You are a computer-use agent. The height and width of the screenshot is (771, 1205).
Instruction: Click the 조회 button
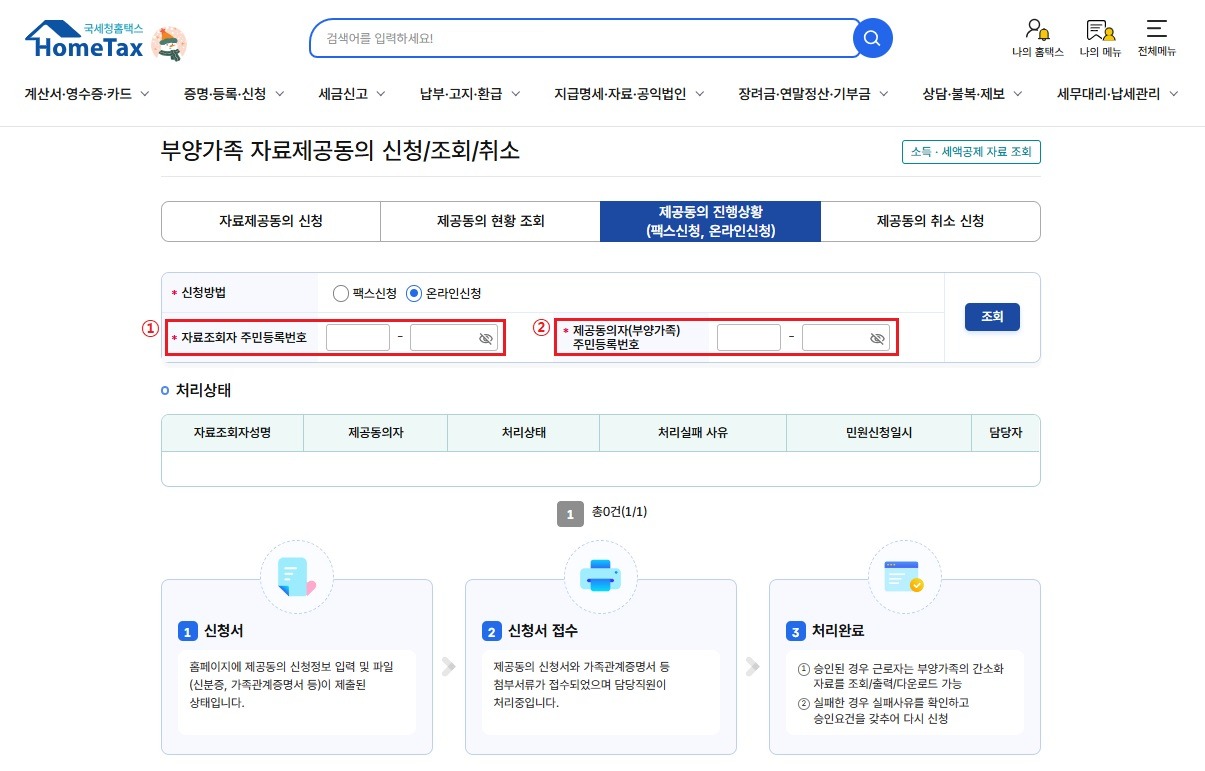(x=991, y=317)
